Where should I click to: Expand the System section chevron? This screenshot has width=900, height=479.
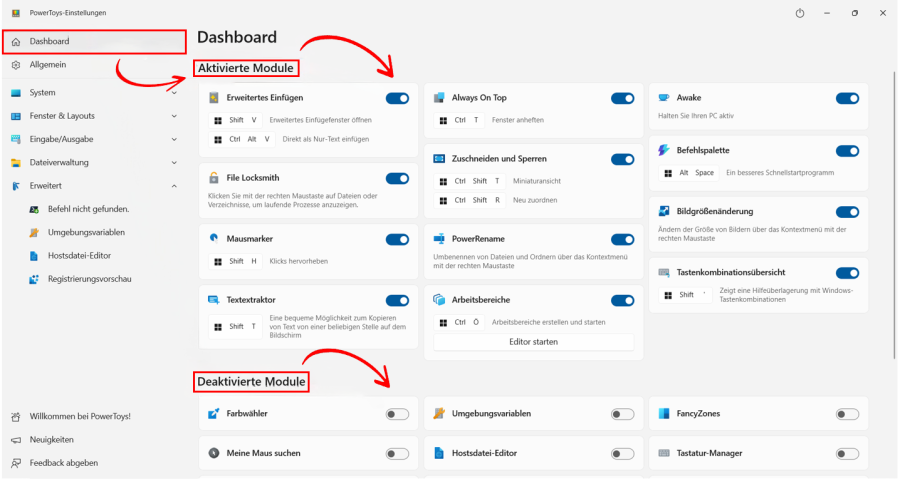pos(174,92)
